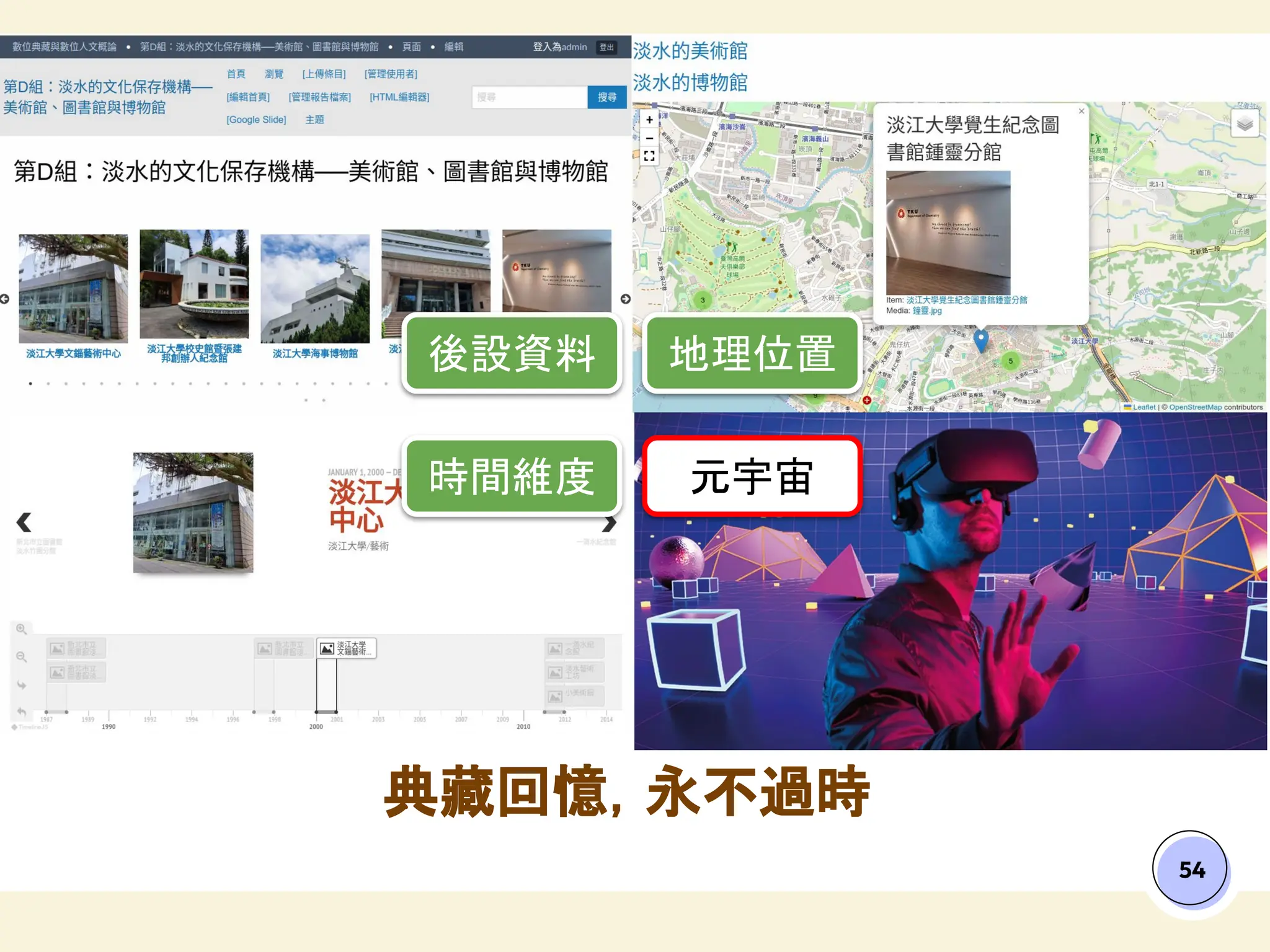Close the map popup
The width and height of the screenshot is (1270, 952).
coord(1081,111)
